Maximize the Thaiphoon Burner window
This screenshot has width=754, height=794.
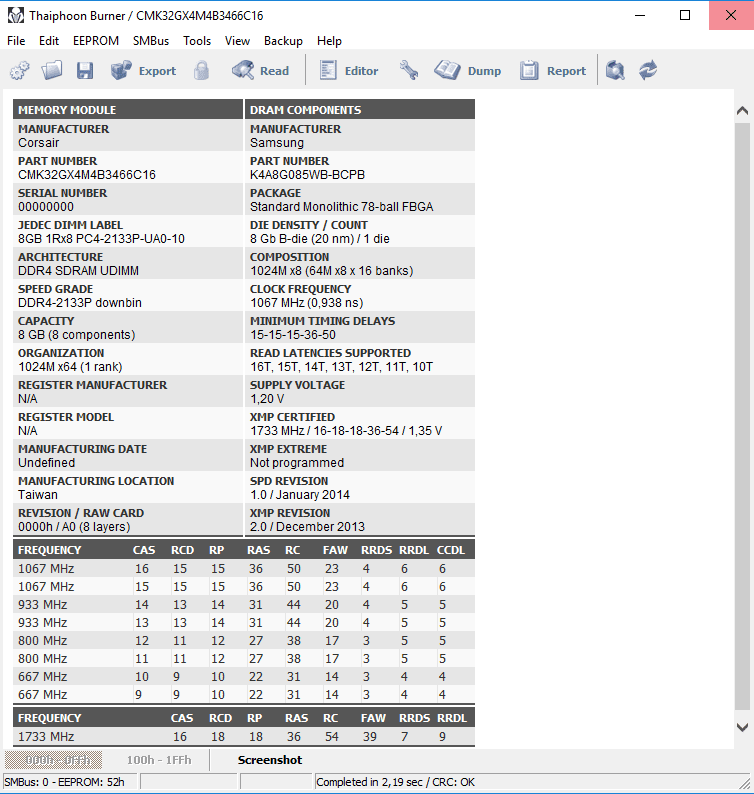click(x=685, y=15)
